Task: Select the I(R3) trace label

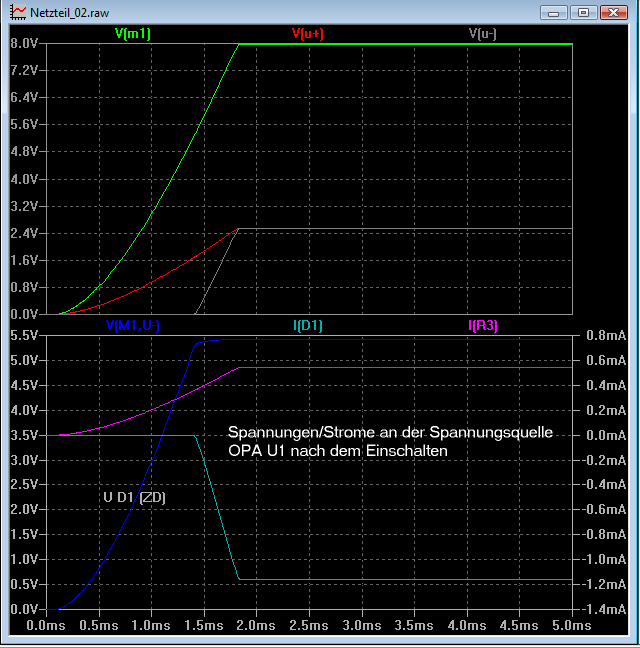Action: point(483,326)
